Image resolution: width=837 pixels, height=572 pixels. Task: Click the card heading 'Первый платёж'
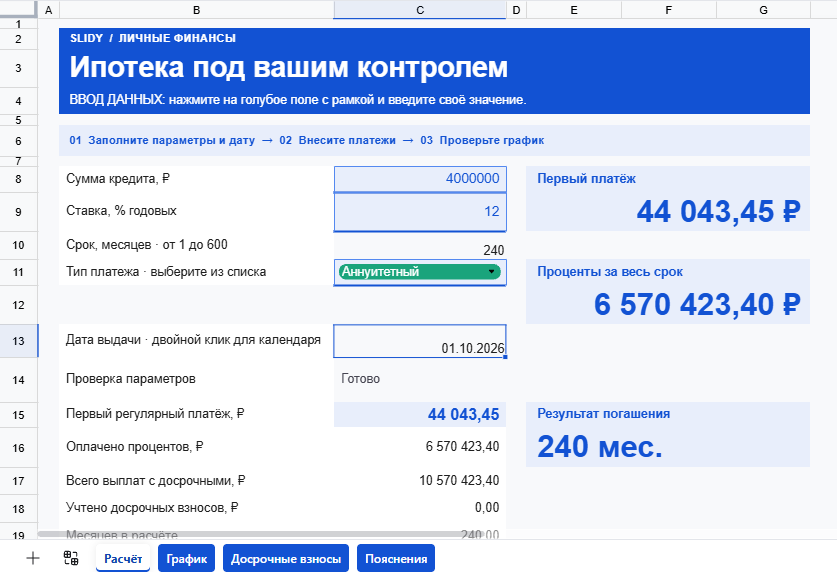click(586, 179)
